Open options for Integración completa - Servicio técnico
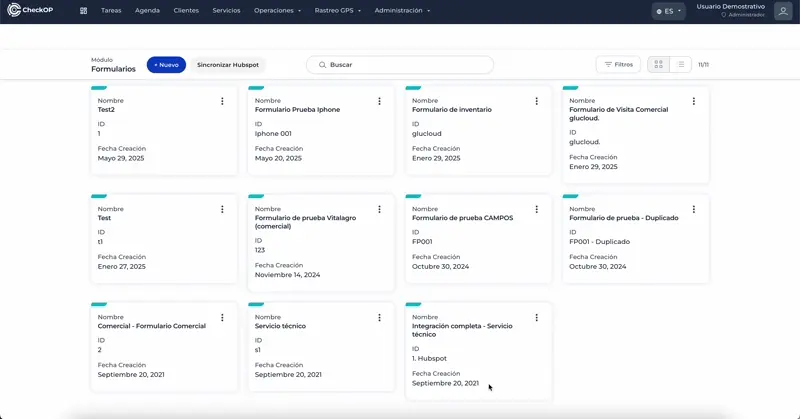The height and width of the screenshot is (419, 800). click(537, 318)
